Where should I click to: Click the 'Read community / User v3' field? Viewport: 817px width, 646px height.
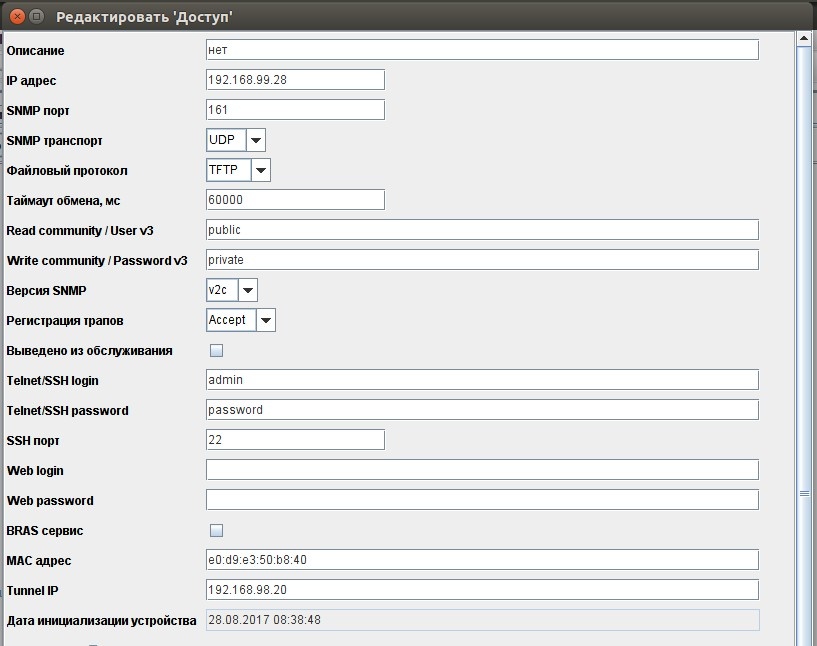tap(482, 230)
